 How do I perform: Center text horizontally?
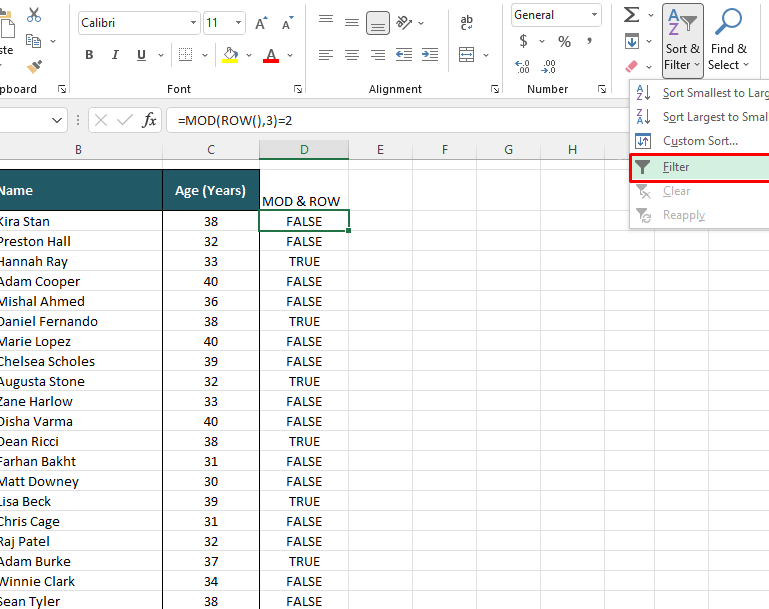point(352,55)
